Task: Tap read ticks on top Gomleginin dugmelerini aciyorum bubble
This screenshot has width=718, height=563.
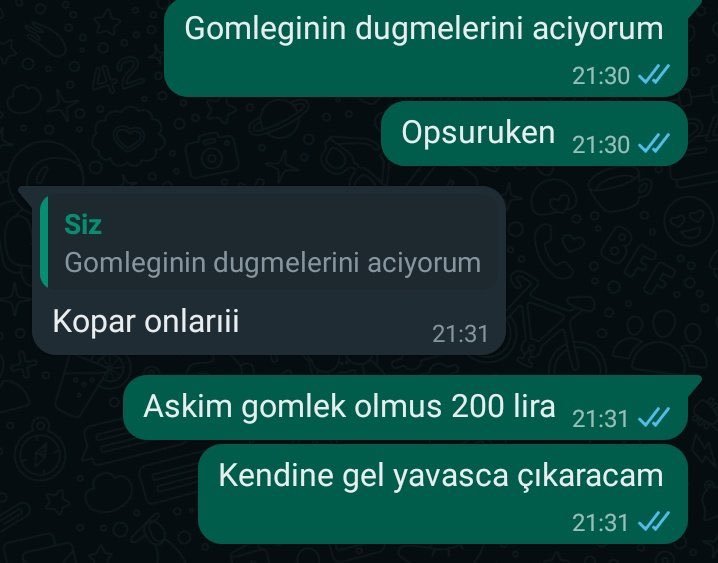Action: coord(654,74)
